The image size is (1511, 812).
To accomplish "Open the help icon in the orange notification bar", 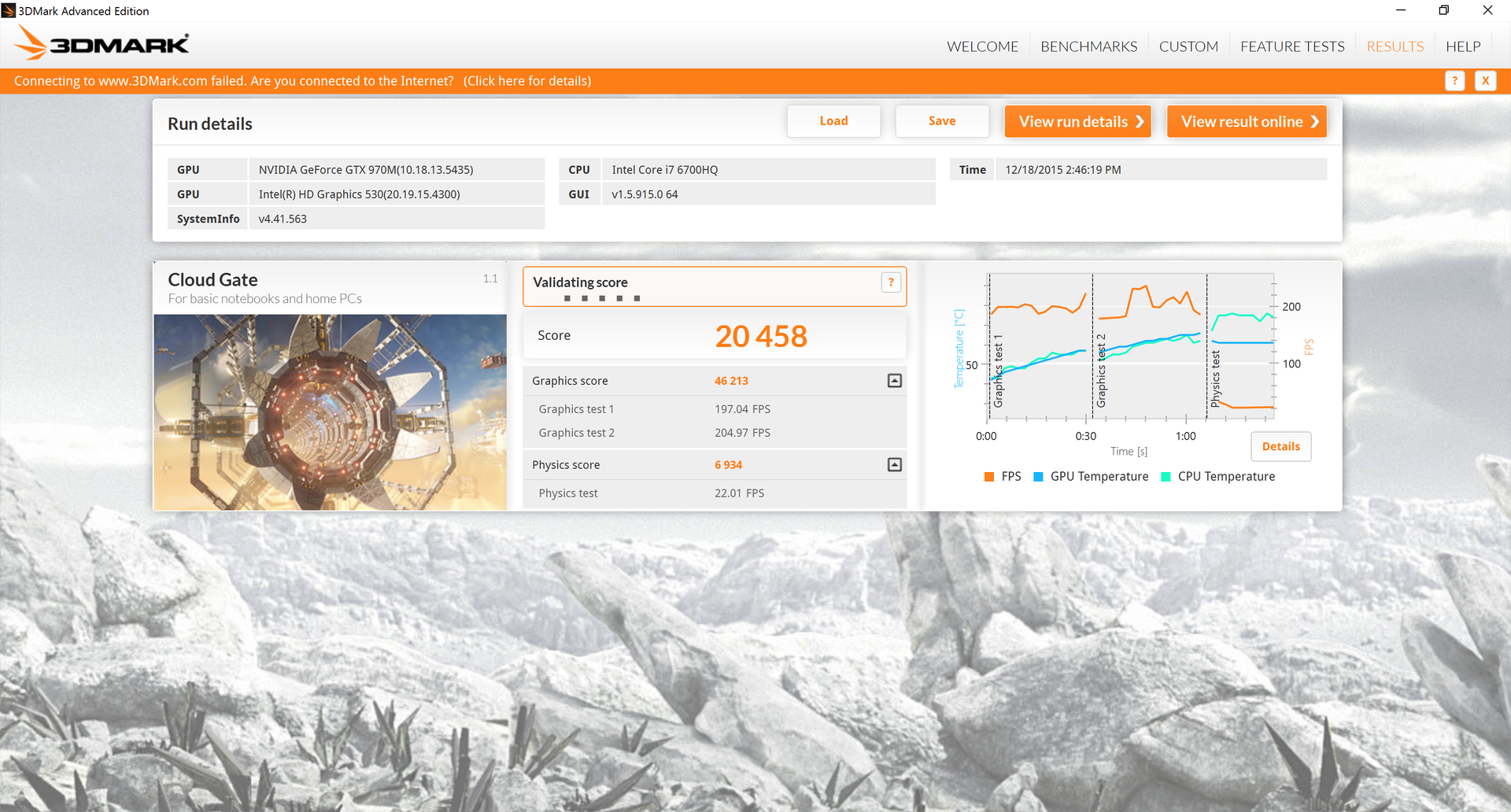I will coord(1454,81).
